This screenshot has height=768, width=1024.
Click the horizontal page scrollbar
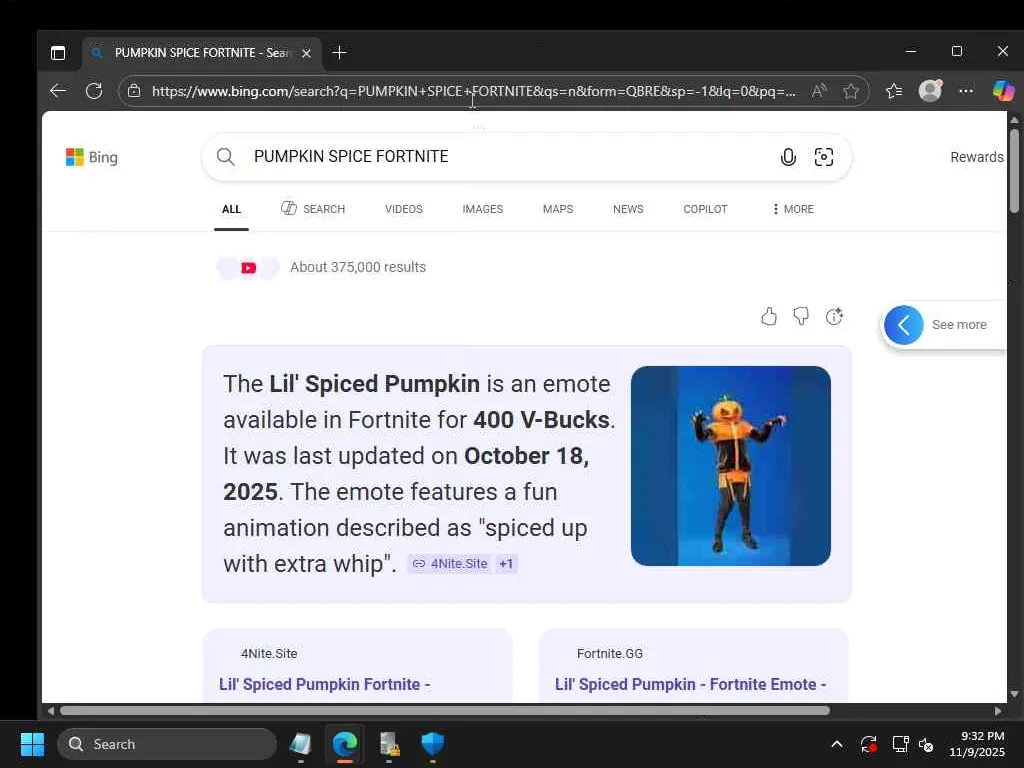pyautogui.click(x=445, y=711)
